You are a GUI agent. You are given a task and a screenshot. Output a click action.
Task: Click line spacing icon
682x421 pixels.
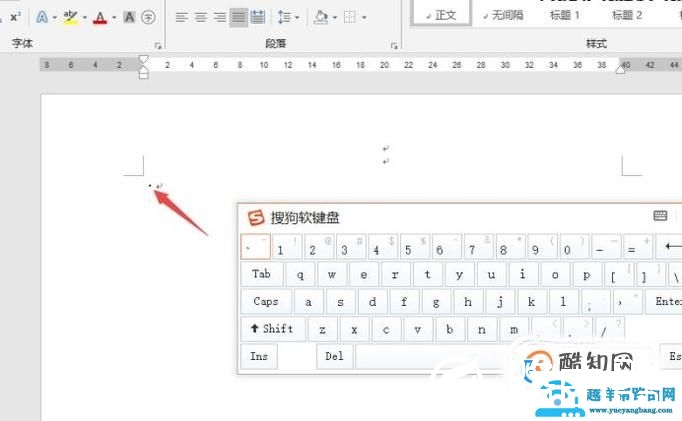tap(284, 17)
